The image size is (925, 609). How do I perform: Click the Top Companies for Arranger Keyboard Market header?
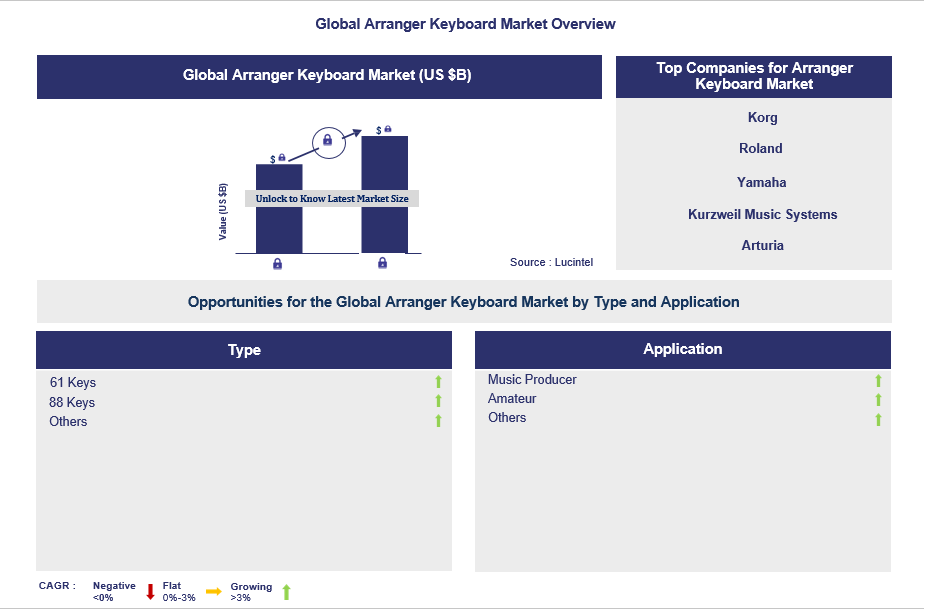(754, 77)
